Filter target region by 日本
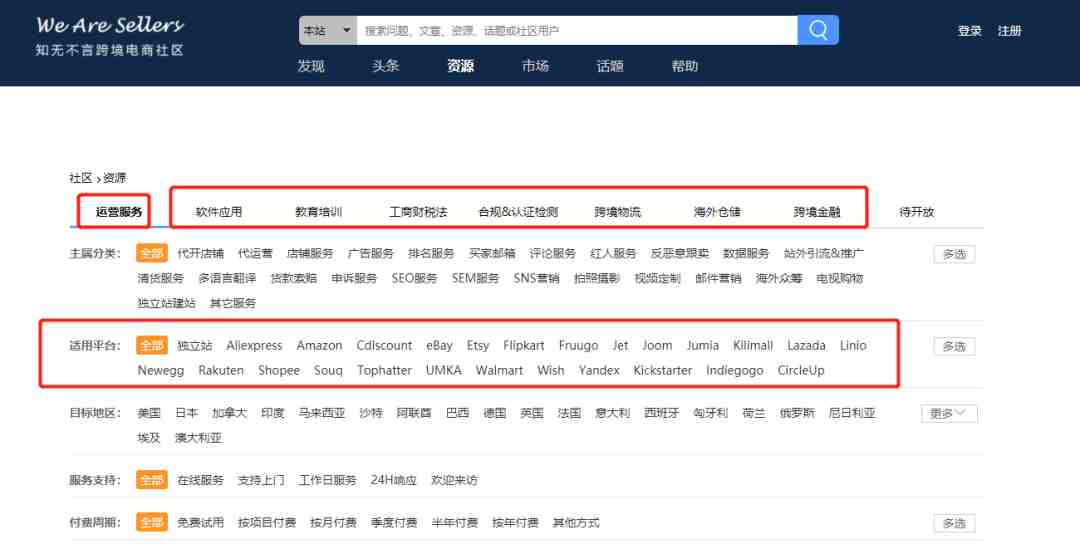The image size is (1080, 554). point(186,413)
